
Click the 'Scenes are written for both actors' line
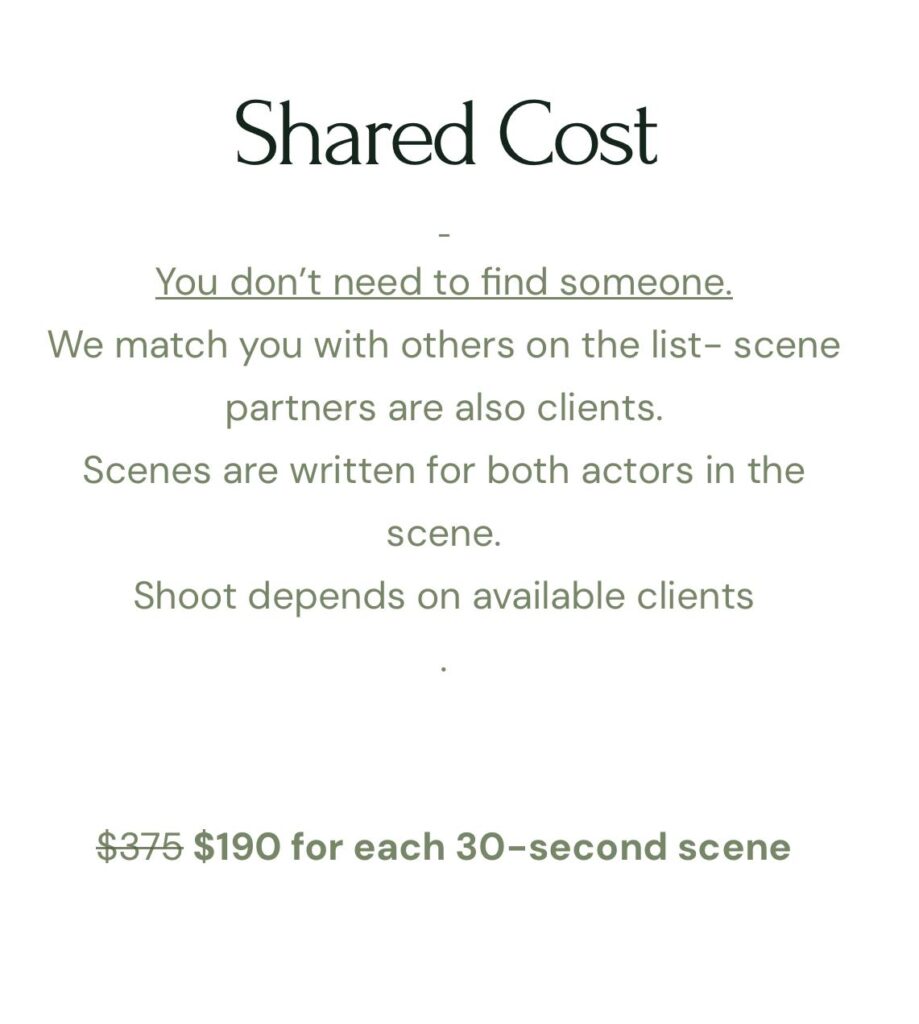click(x=443, y=470)
